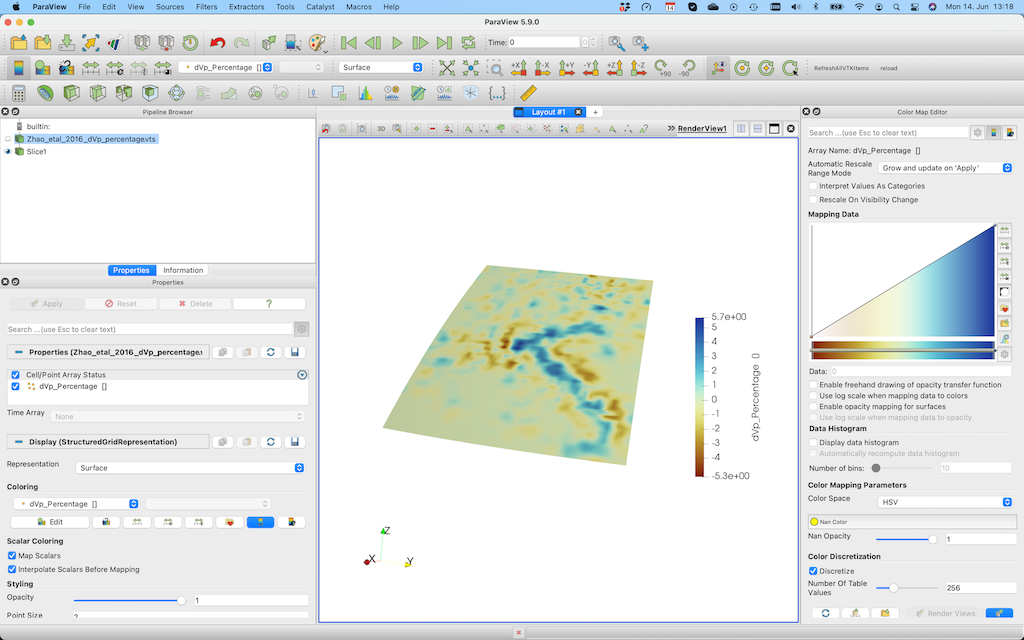Open the Representation dropdown in Properties

[x=190, y=467]
